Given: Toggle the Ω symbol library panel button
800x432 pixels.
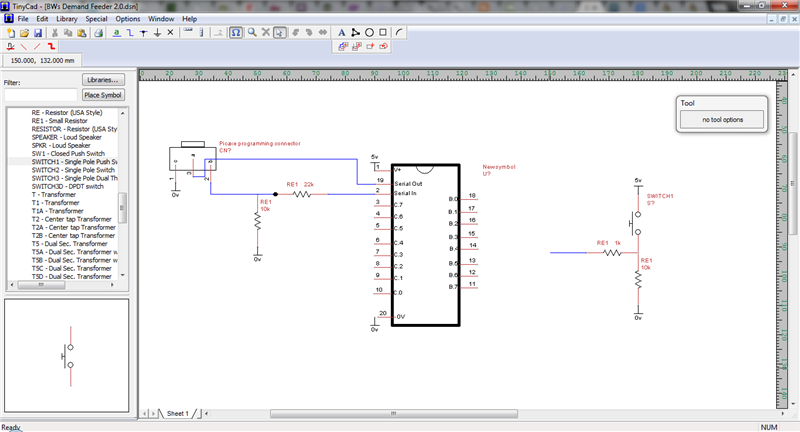Looking at the screenshot, I should click(235, 32).
